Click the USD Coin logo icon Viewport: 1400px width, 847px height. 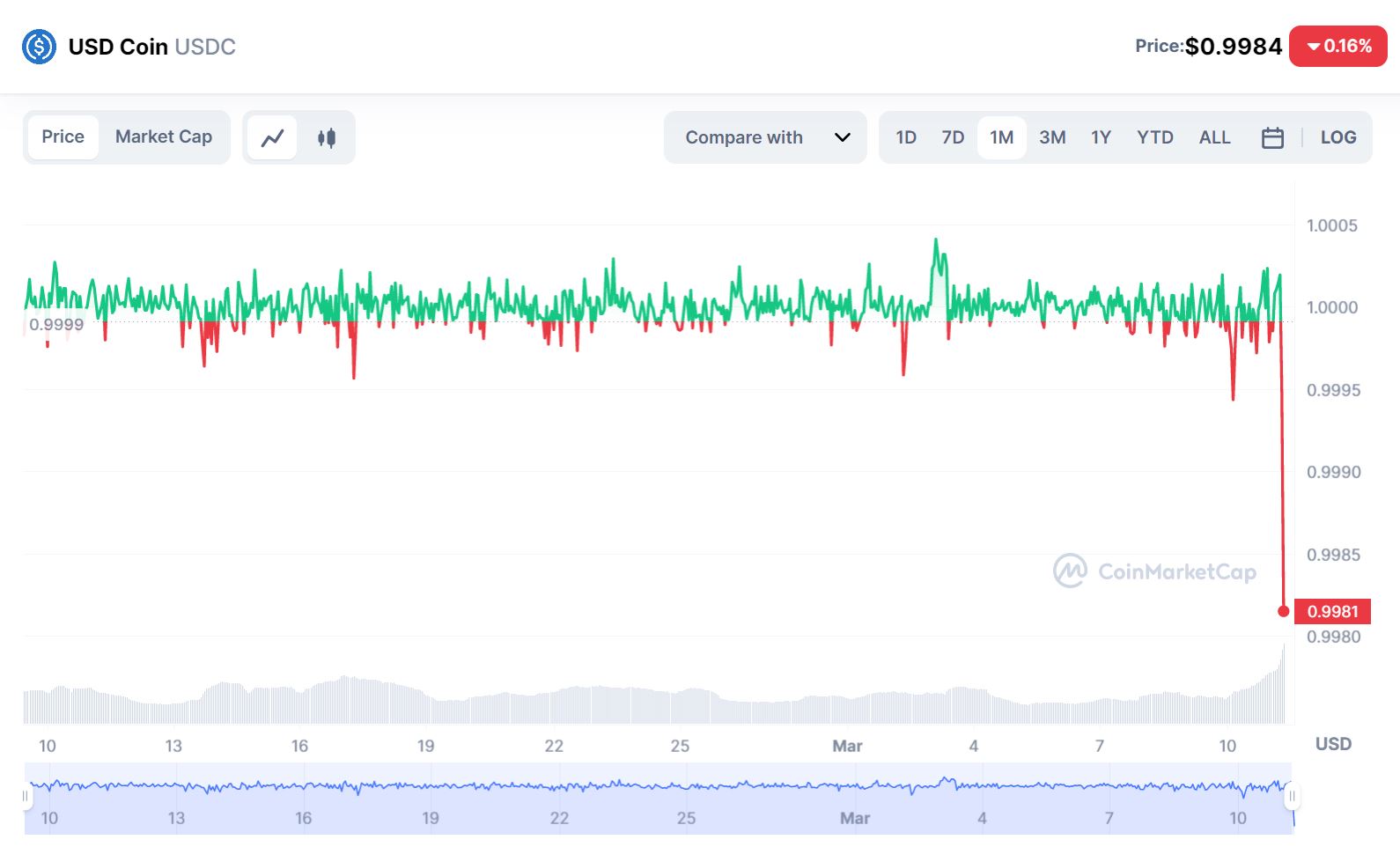(39, 47)
